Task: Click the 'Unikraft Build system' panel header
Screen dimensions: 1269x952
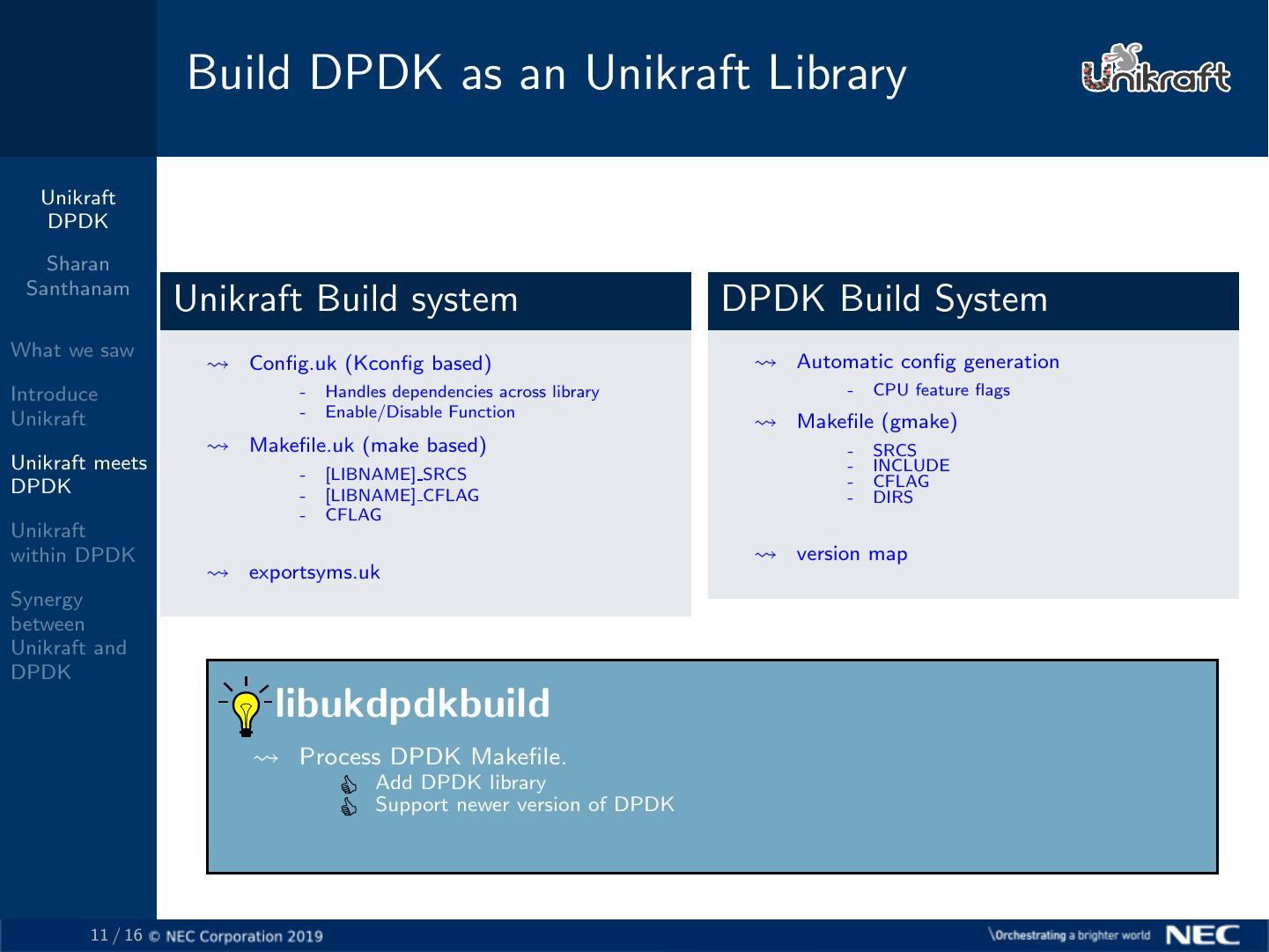Action: [x=346, y=299]
